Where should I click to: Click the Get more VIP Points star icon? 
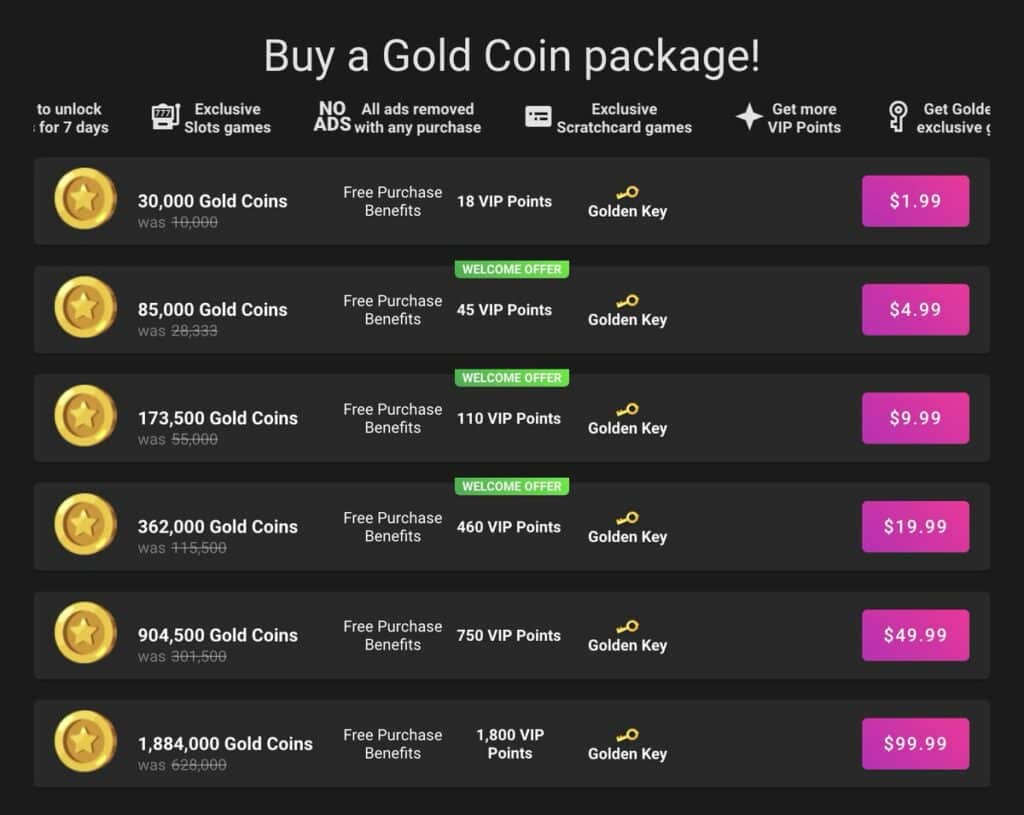(x=749, y=117)
